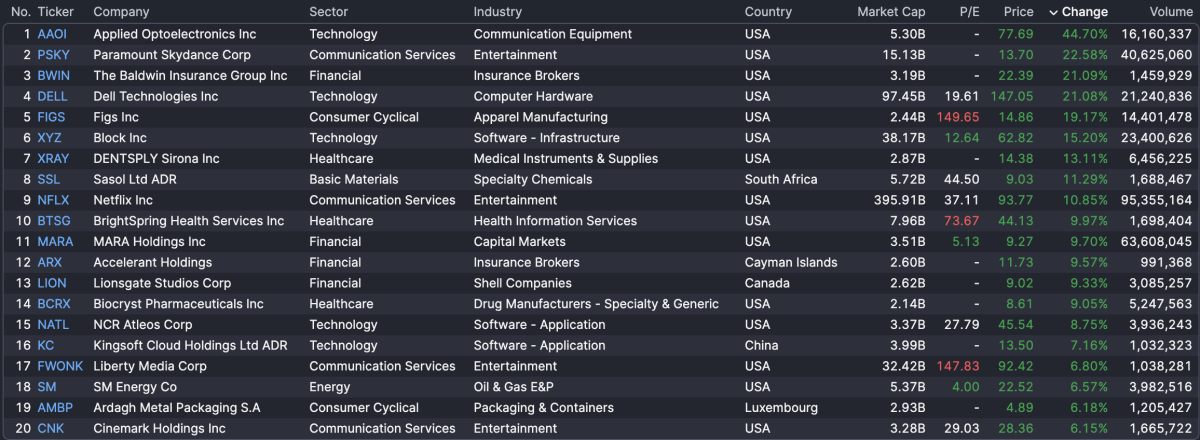Viewport: 1200px width, 440px height.
Task: Select the Paramount Skydance Corp row
Action: coord(172,55)
